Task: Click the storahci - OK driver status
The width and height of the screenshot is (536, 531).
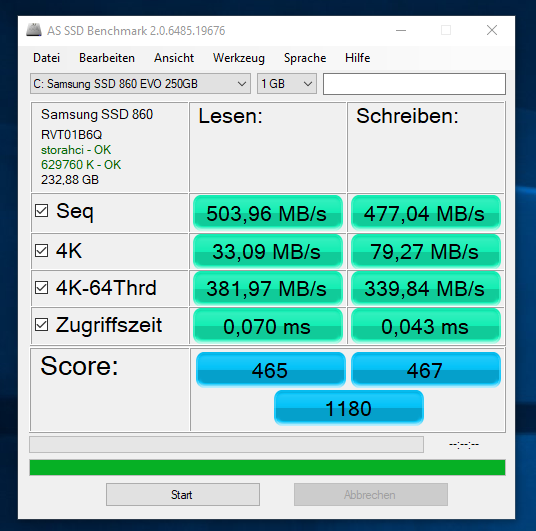Action: [76, 150]
